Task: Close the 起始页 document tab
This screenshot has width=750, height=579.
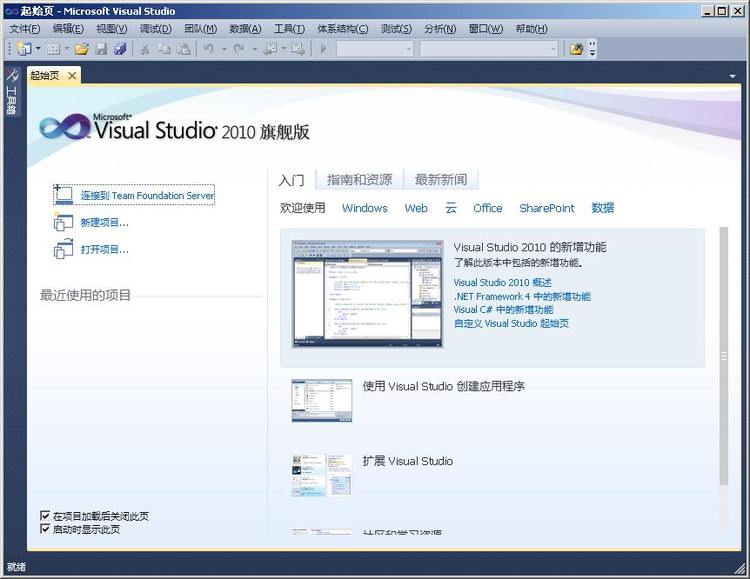Action: [72, 75]
